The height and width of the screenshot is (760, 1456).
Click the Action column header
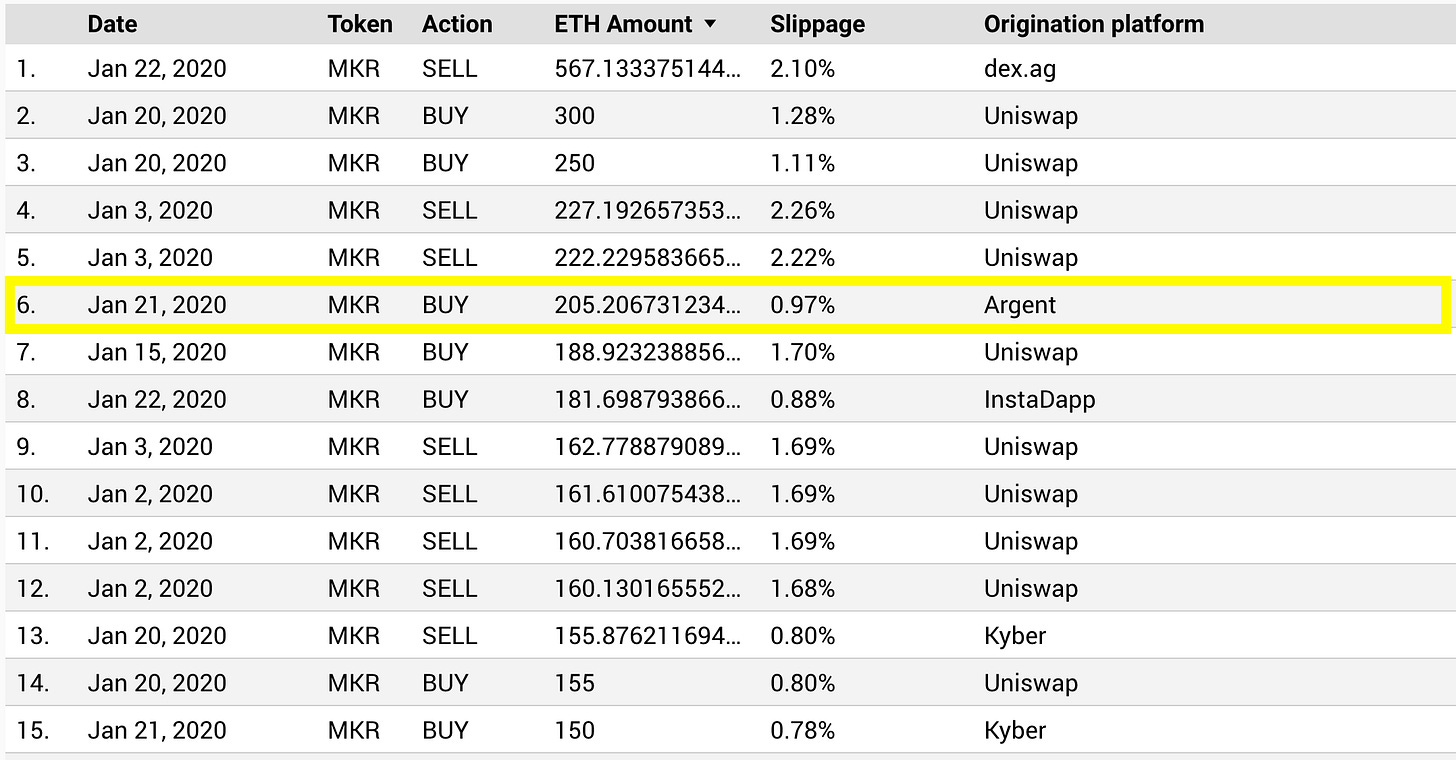point(457,24)
